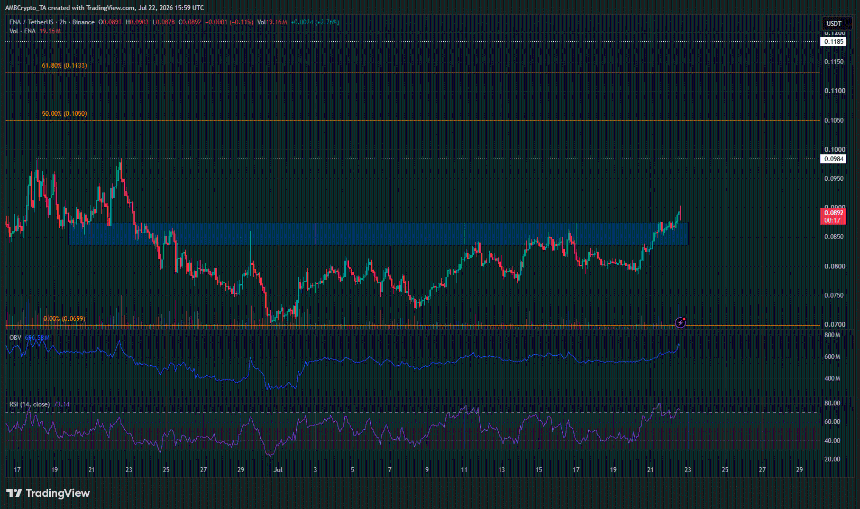Click the Jul label on time axis
The height and width of the screenshot is (509, 860).
coord(278,470)
